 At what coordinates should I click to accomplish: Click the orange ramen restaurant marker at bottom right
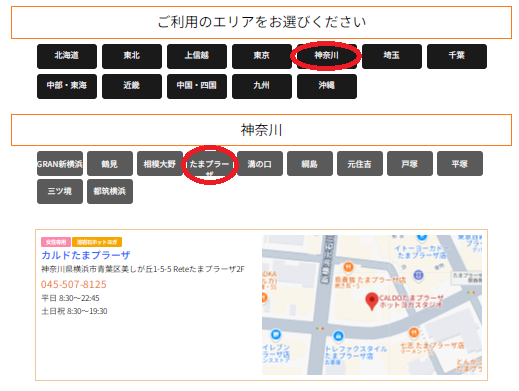pos(414,333)
